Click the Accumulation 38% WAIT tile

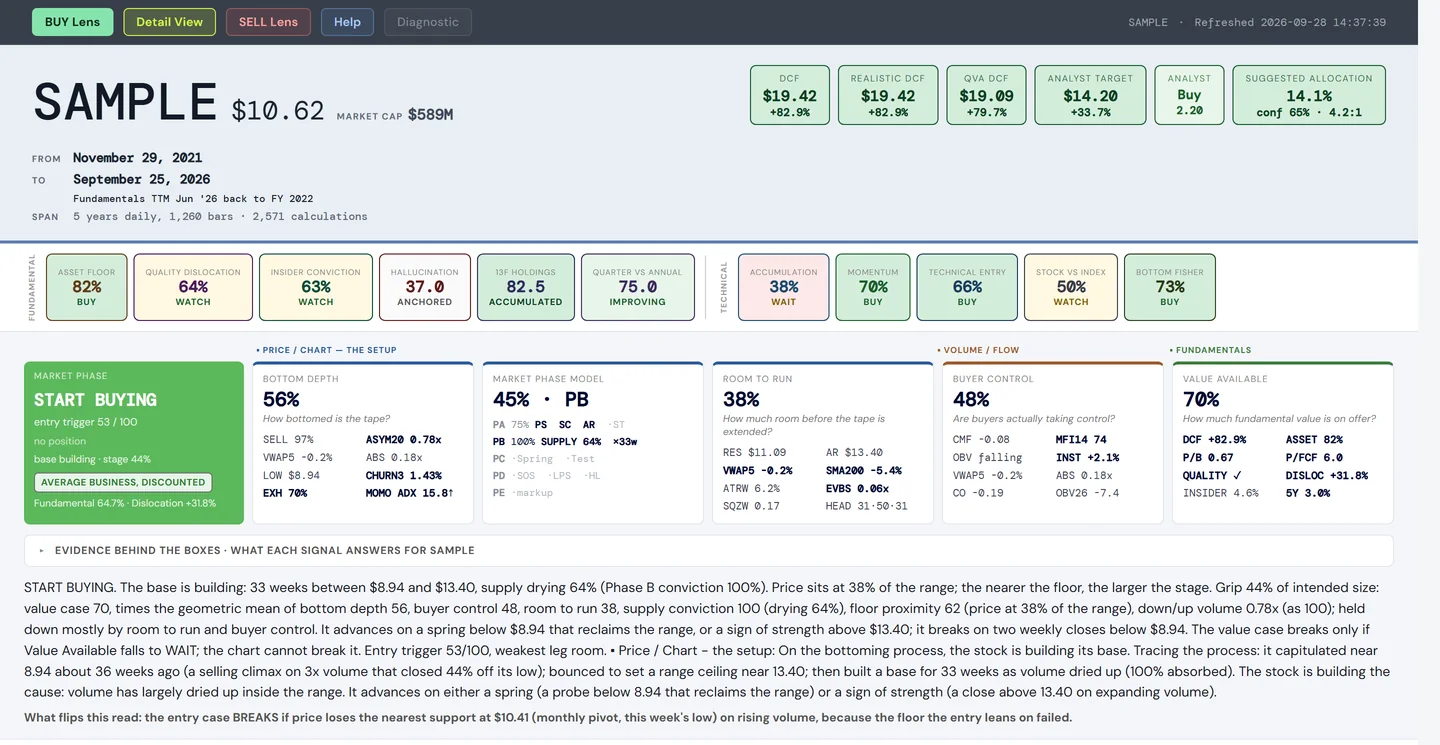[784, 287]
